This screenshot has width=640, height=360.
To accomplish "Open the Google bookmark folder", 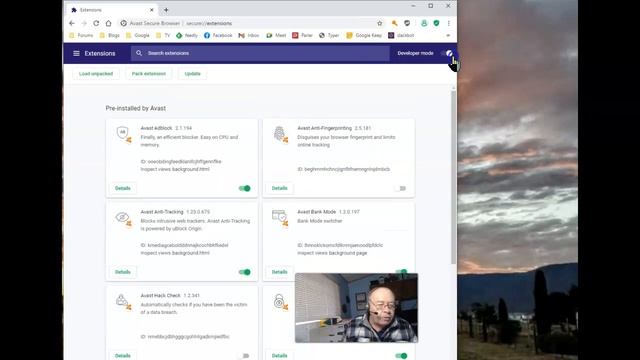I will [138, 36].
